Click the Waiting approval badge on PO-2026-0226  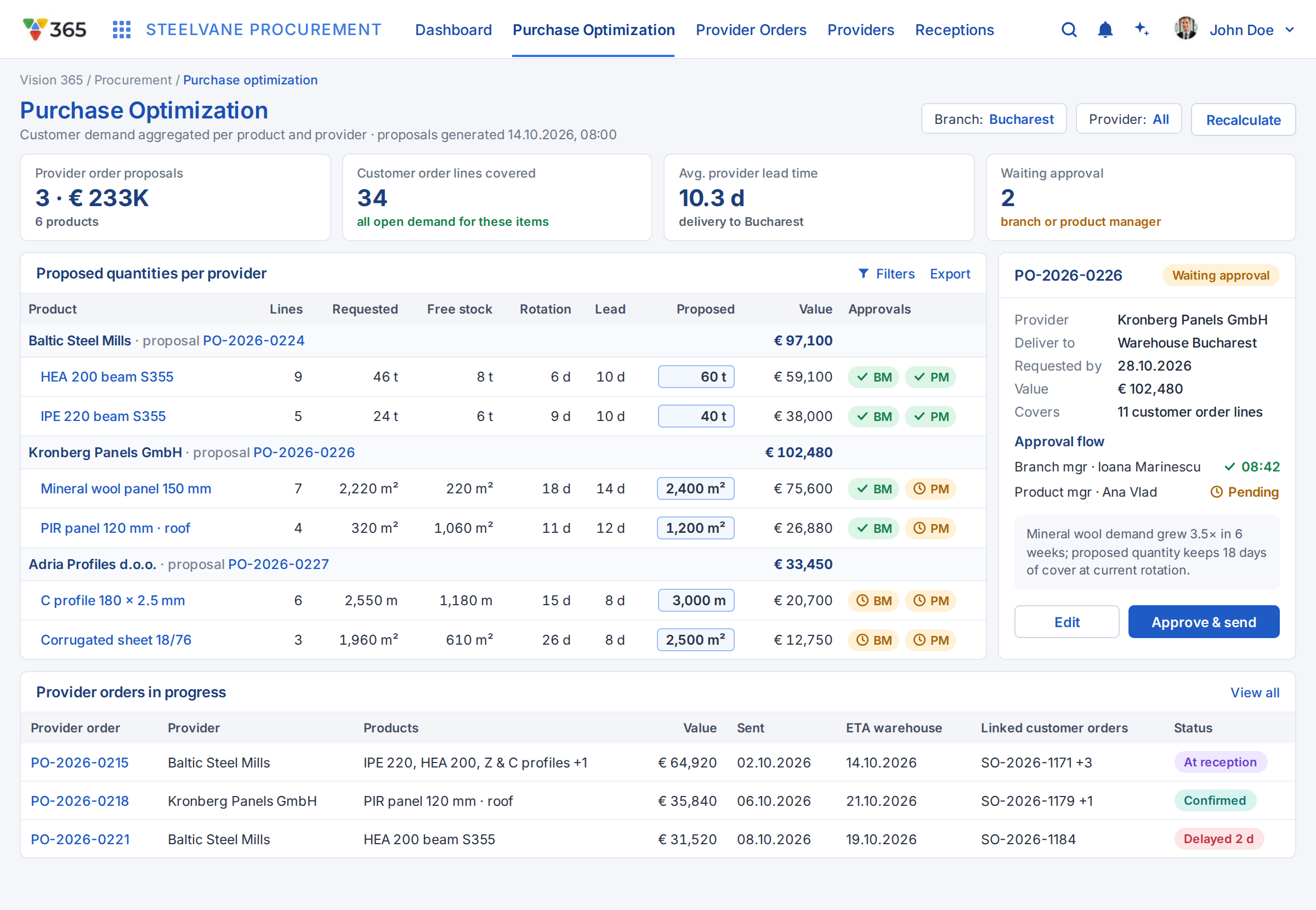[x=1221, y=275]
